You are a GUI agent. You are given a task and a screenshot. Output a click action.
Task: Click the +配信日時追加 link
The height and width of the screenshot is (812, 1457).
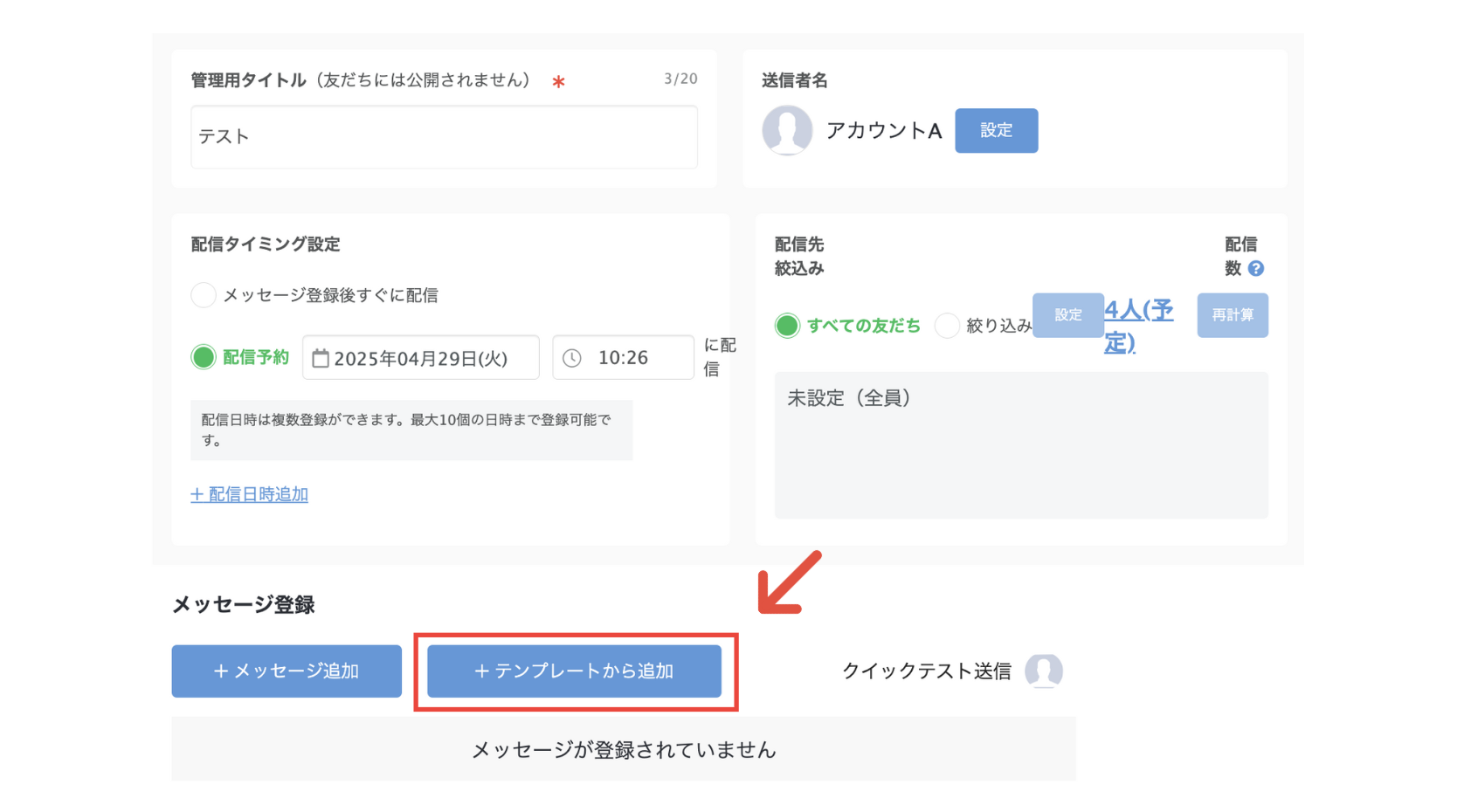(249, 494)
